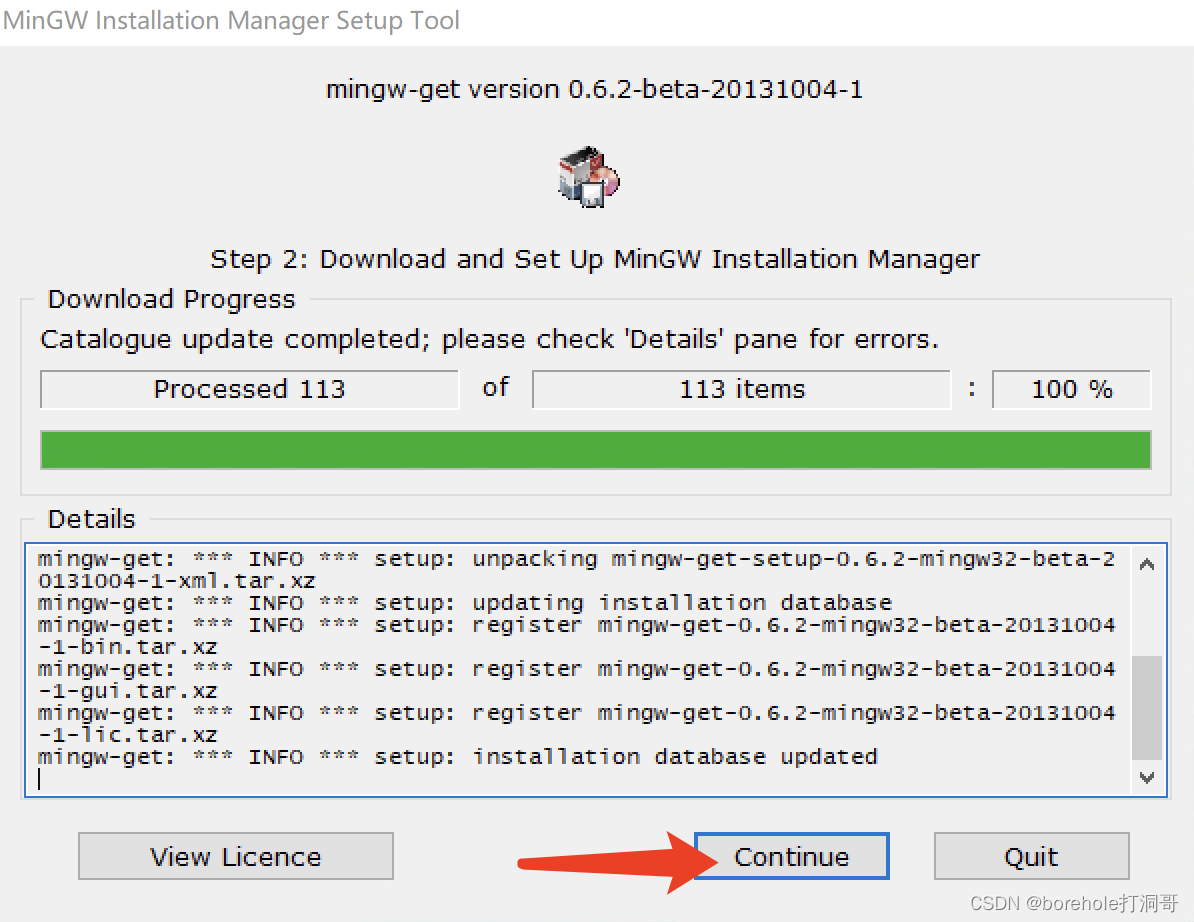1194x922 pixels.
Task: Click the green download progress bar
Action: point(595,450)
